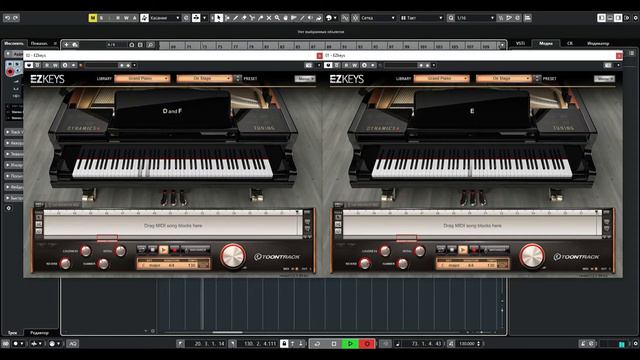The height and width of the screenshot is (360, 640).
Task: Open the Grand Piano library dropdown in left EZkeys
Action: coord(142,78)
